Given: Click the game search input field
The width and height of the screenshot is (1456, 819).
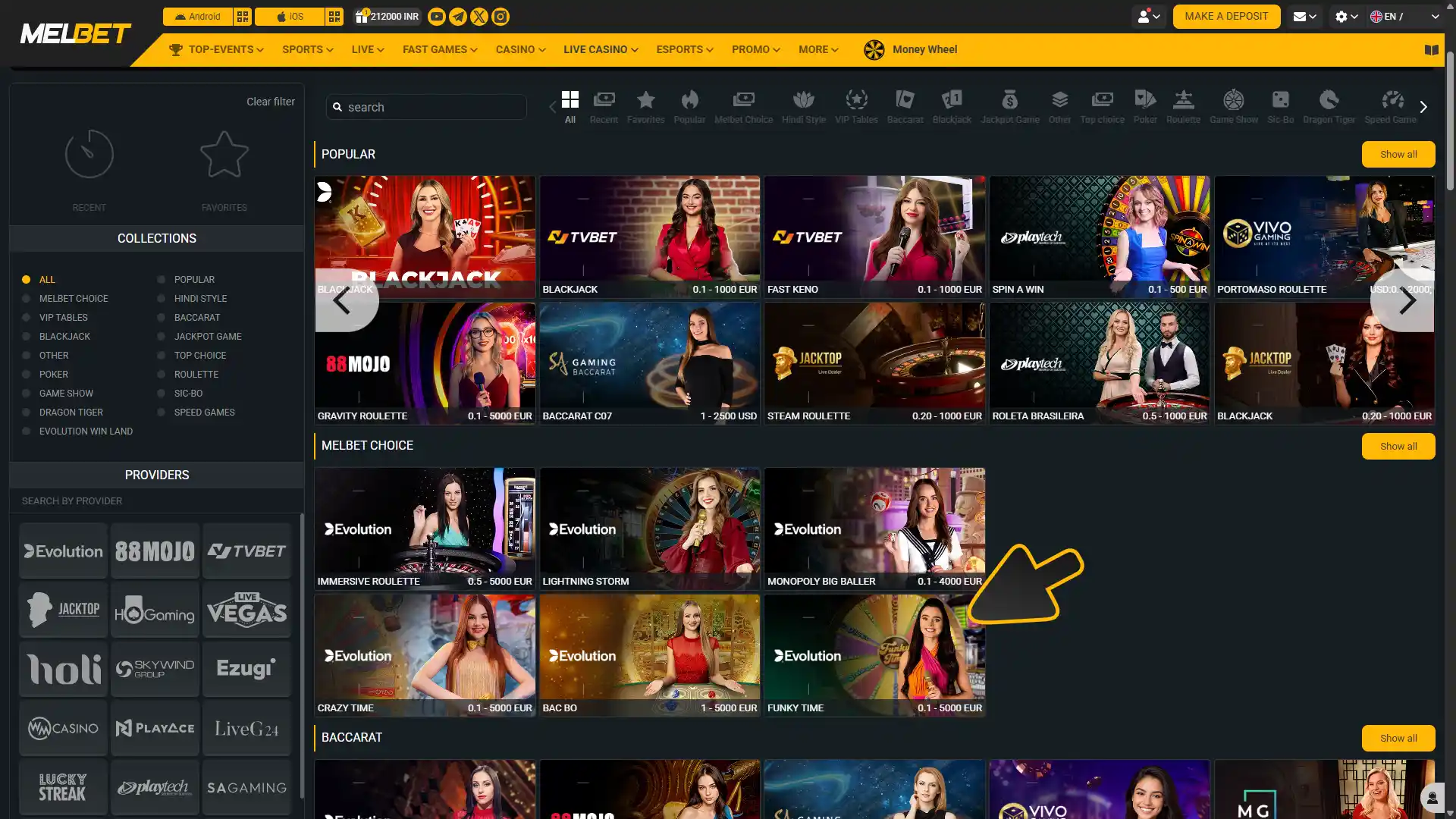Looking at the screenshot, I should [x=426, y=108].
